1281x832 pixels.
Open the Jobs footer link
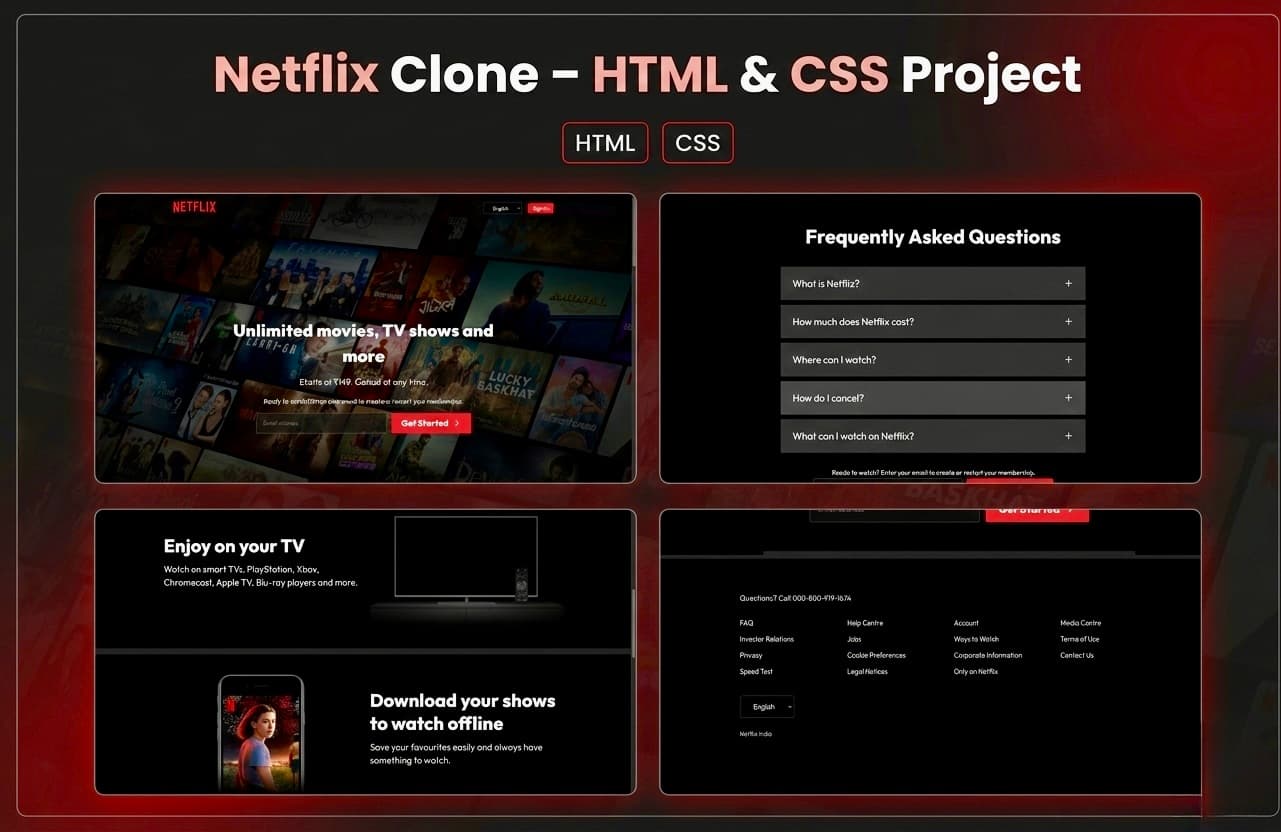[854, 639]
